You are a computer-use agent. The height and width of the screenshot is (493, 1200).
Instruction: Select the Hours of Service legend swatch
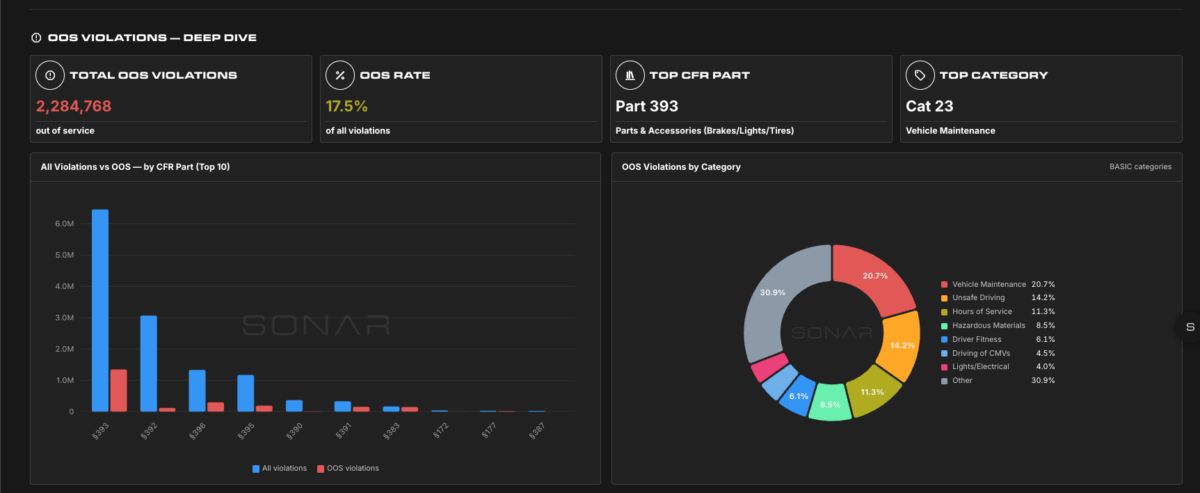945,312
